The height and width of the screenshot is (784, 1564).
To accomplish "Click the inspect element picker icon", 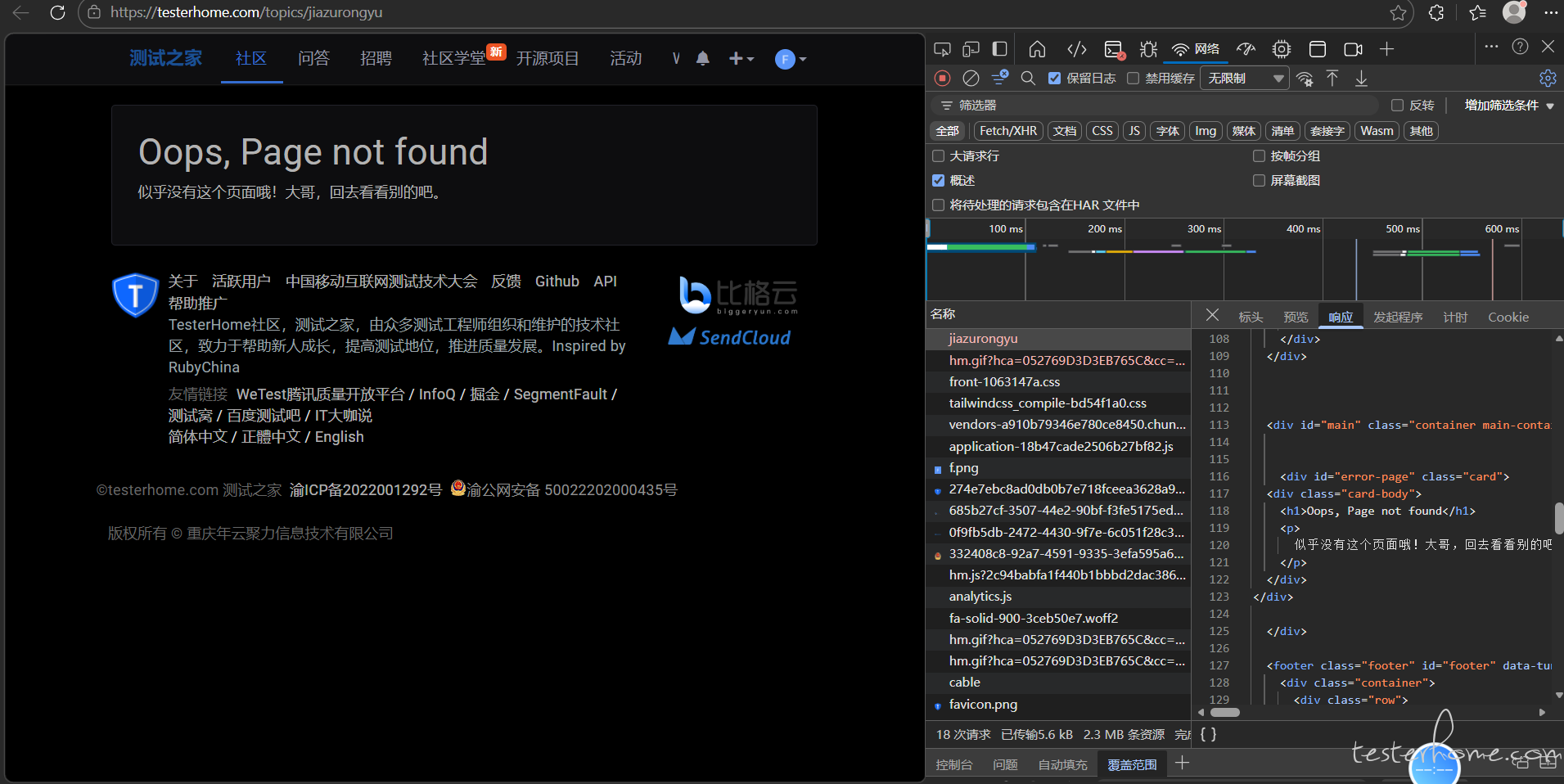I will pos(942,49).
